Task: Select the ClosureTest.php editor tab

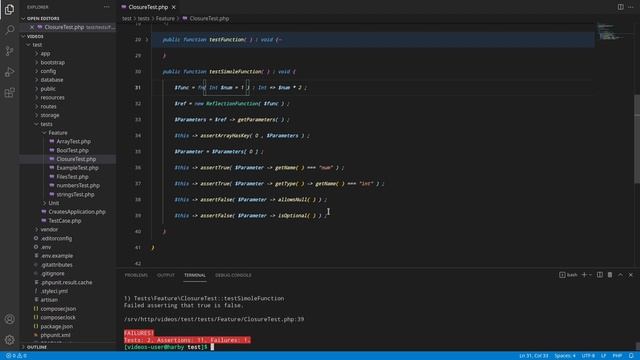Action: (x=148, y=7)
